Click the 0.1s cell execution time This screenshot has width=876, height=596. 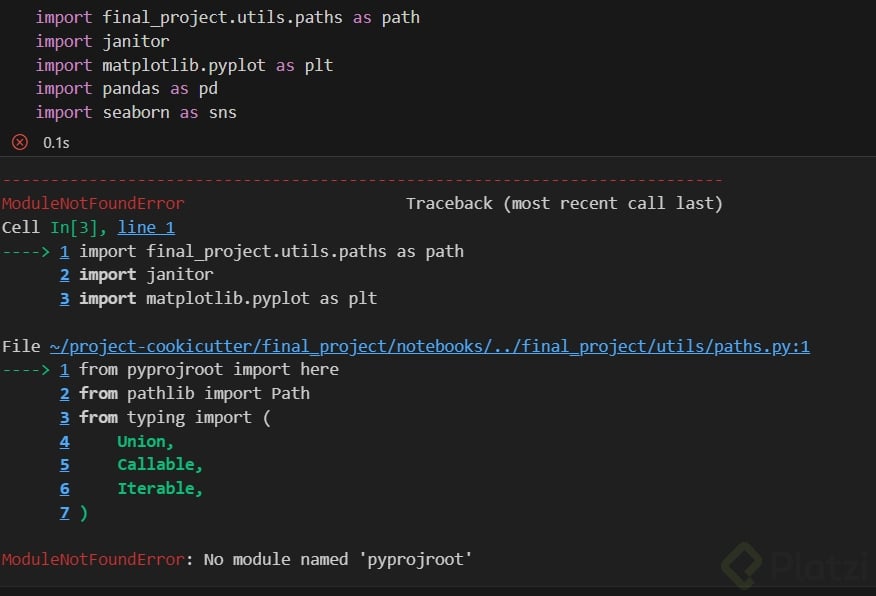[x=56, y=142]
